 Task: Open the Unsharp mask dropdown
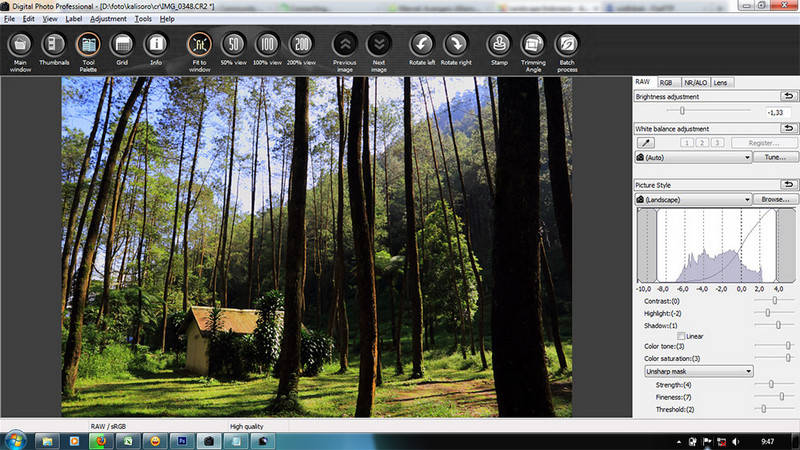[x=698, y=371]
